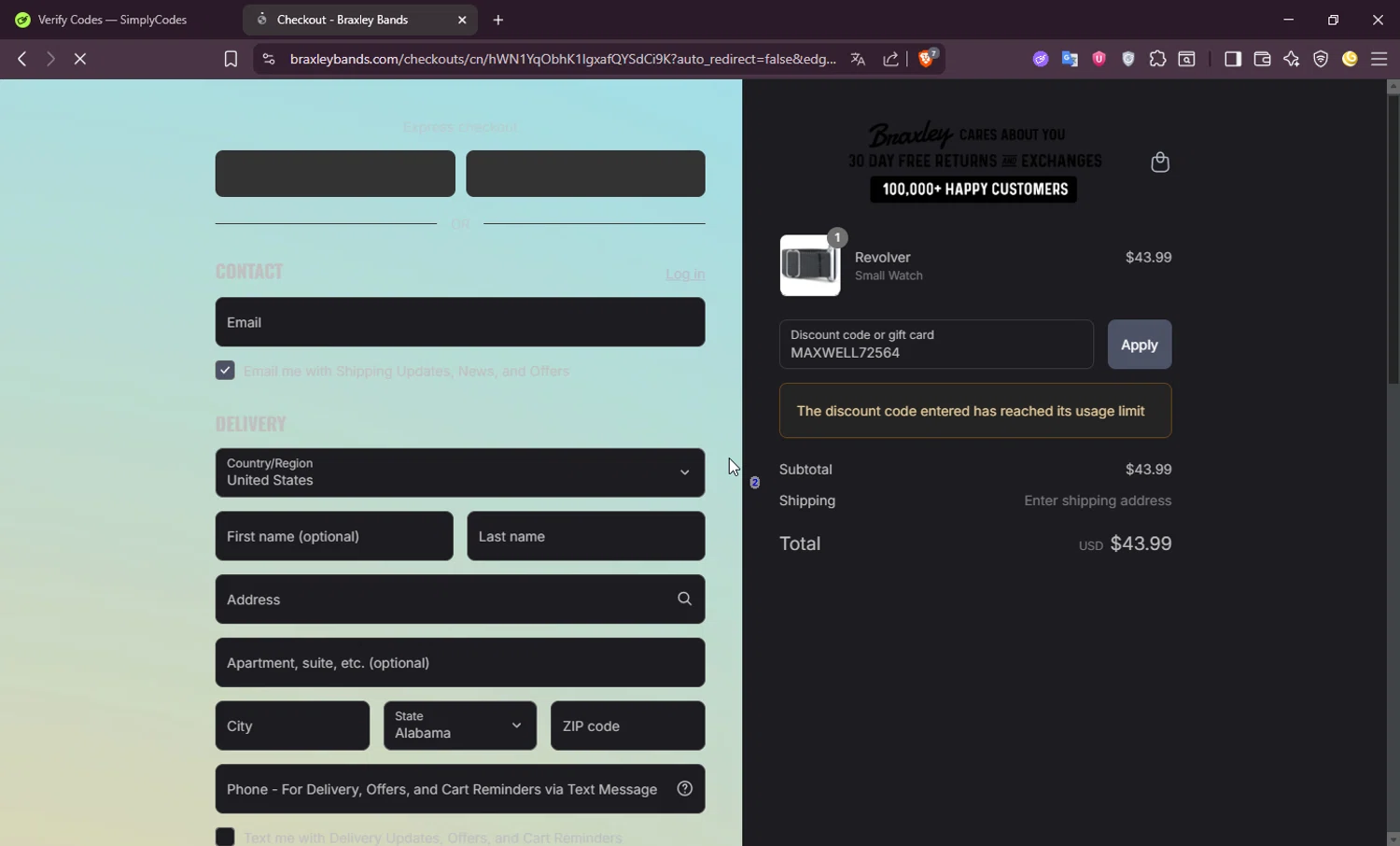Click the Address input field

[x=460, y=599]
